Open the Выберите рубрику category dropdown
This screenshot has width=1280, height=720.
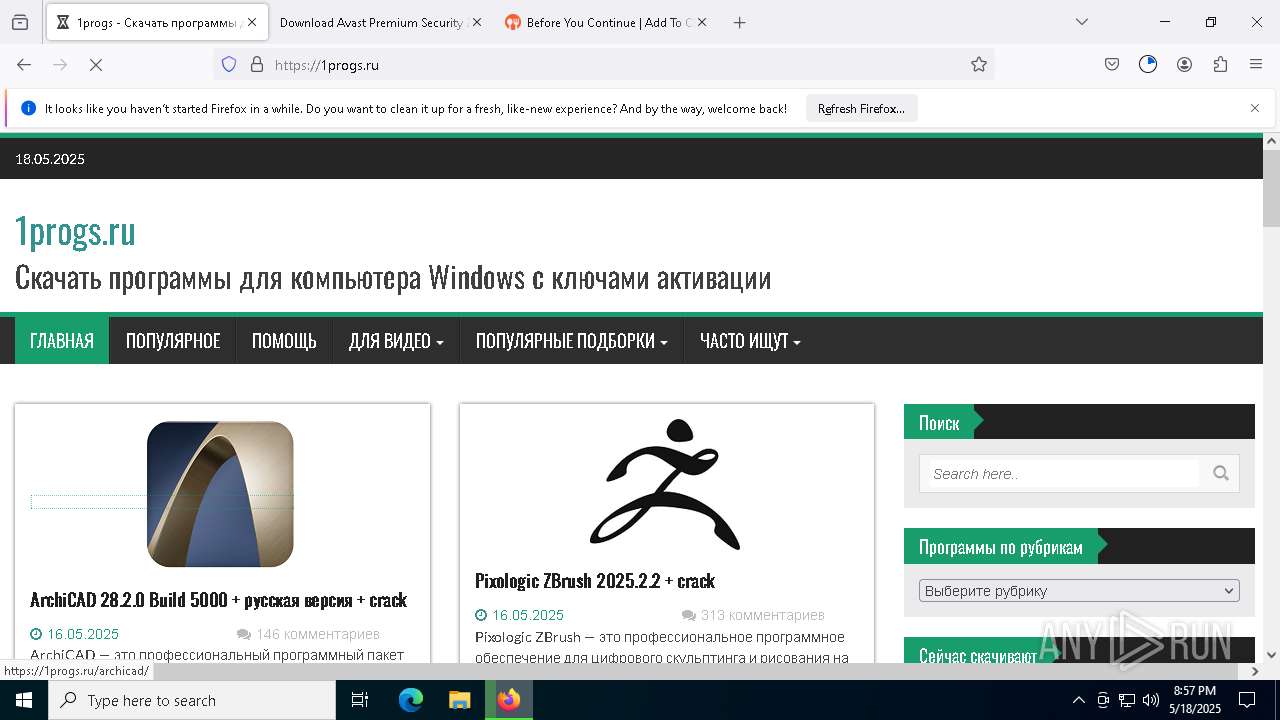pos(1079,590)
